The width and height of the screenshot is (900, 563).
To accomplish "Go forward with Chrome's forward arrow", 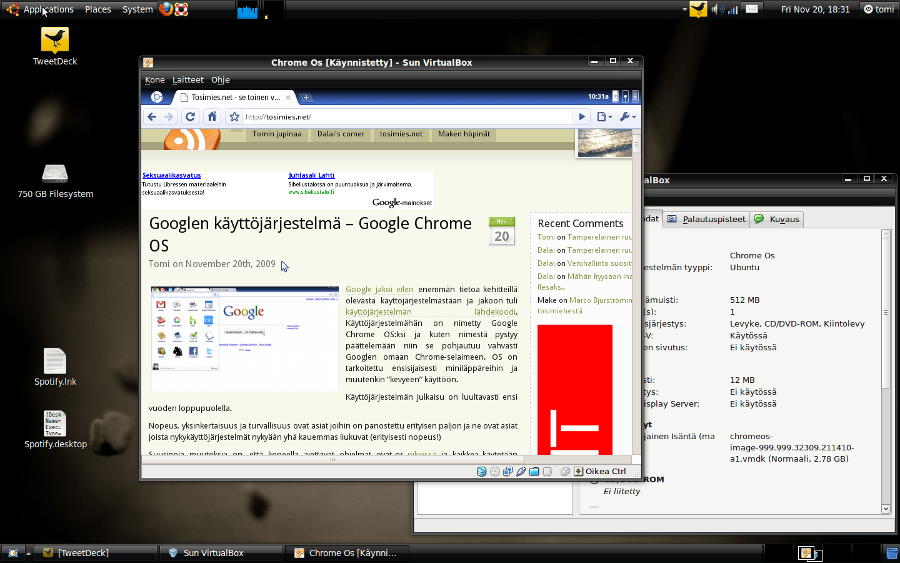I will (x=169, y=117).
